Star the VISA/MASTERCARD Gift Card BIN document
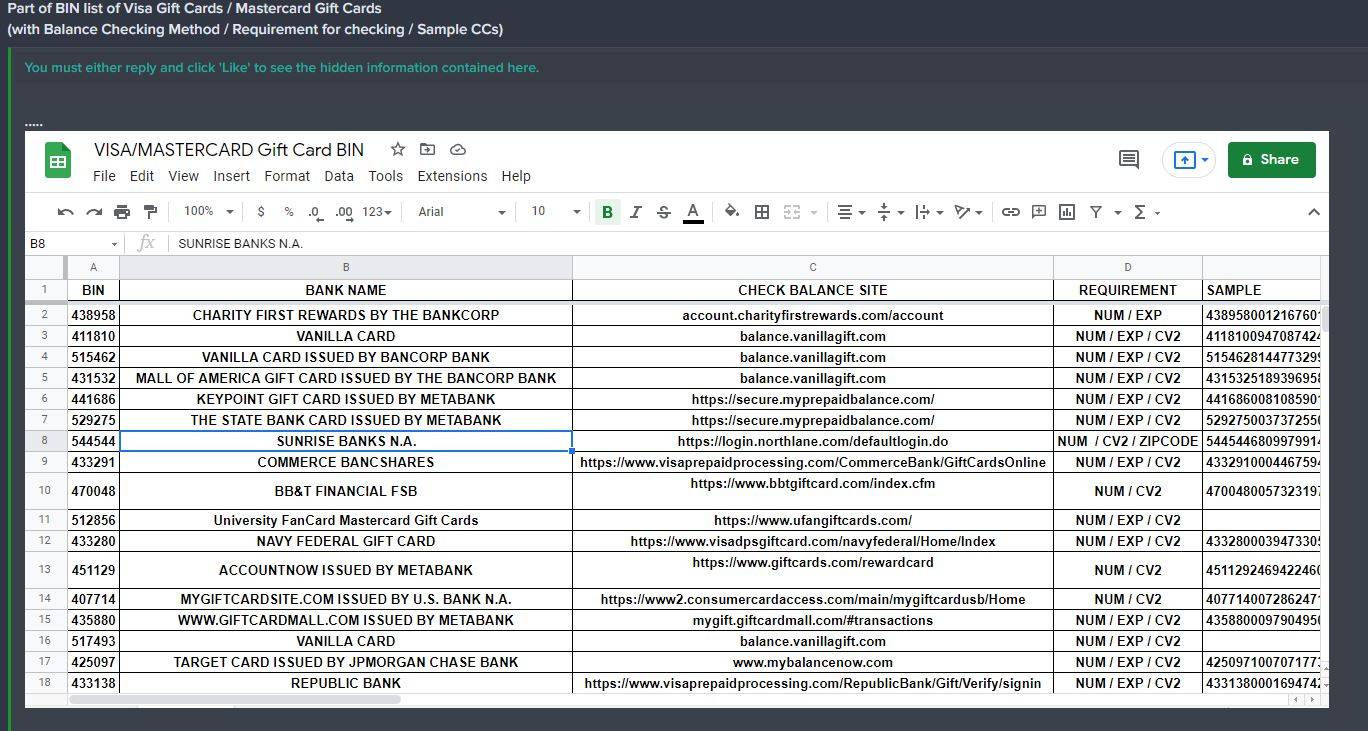This screenshot has height=731, width=1368. [x=398, y=150]
